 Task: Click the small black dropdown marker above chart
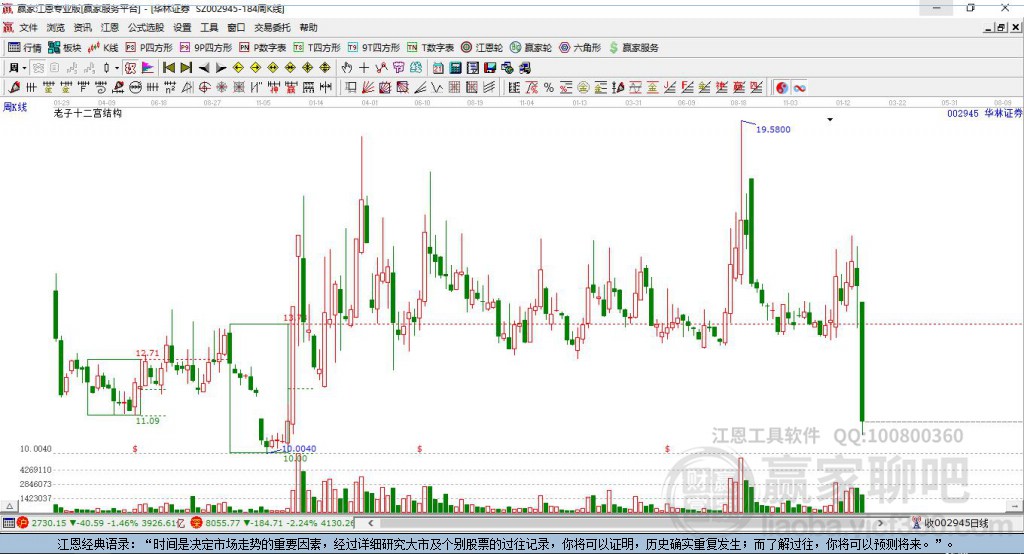830,120
